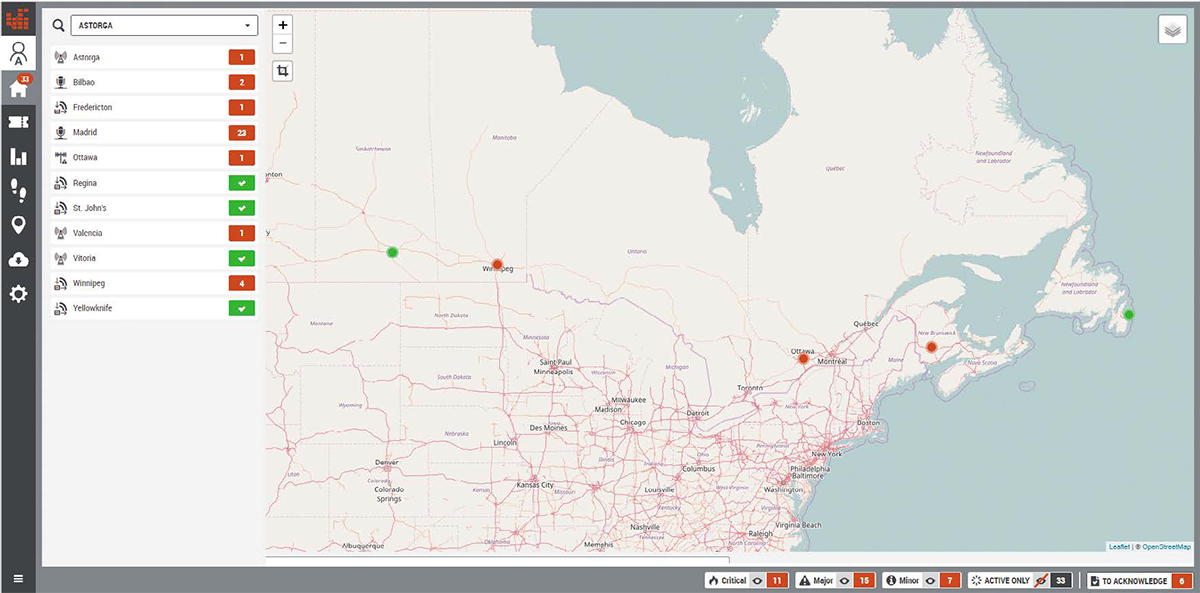1200x593 pixels.
Task: Open the location pin sidebar icon
Action: click(x=18, y=225)
